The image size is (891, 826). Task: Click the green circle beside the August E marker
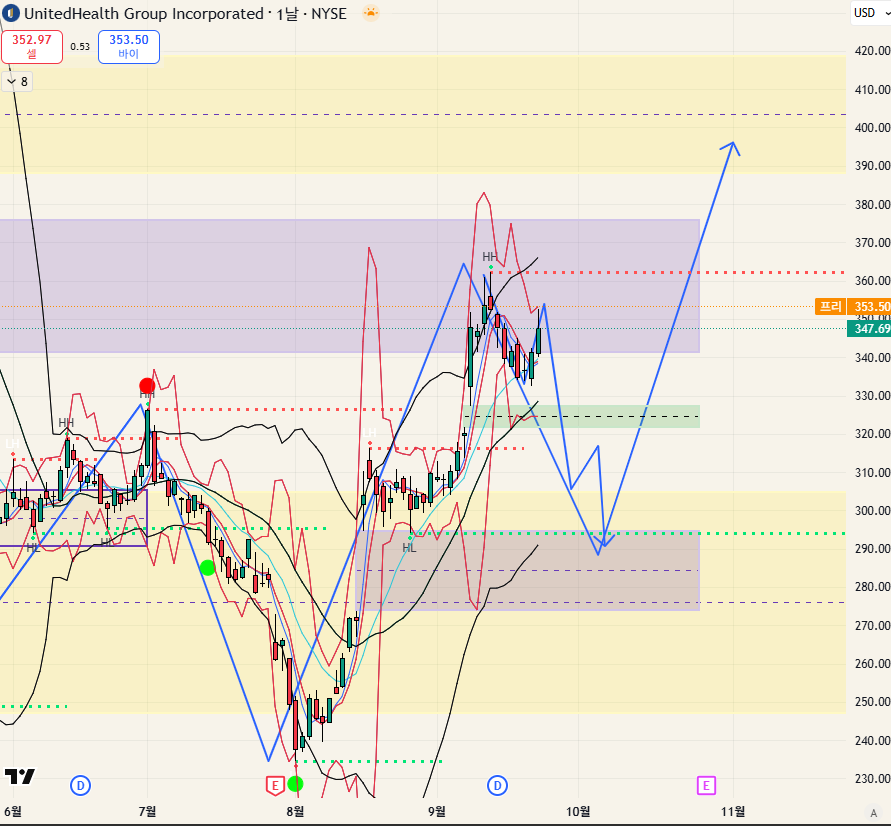[295, 784]
